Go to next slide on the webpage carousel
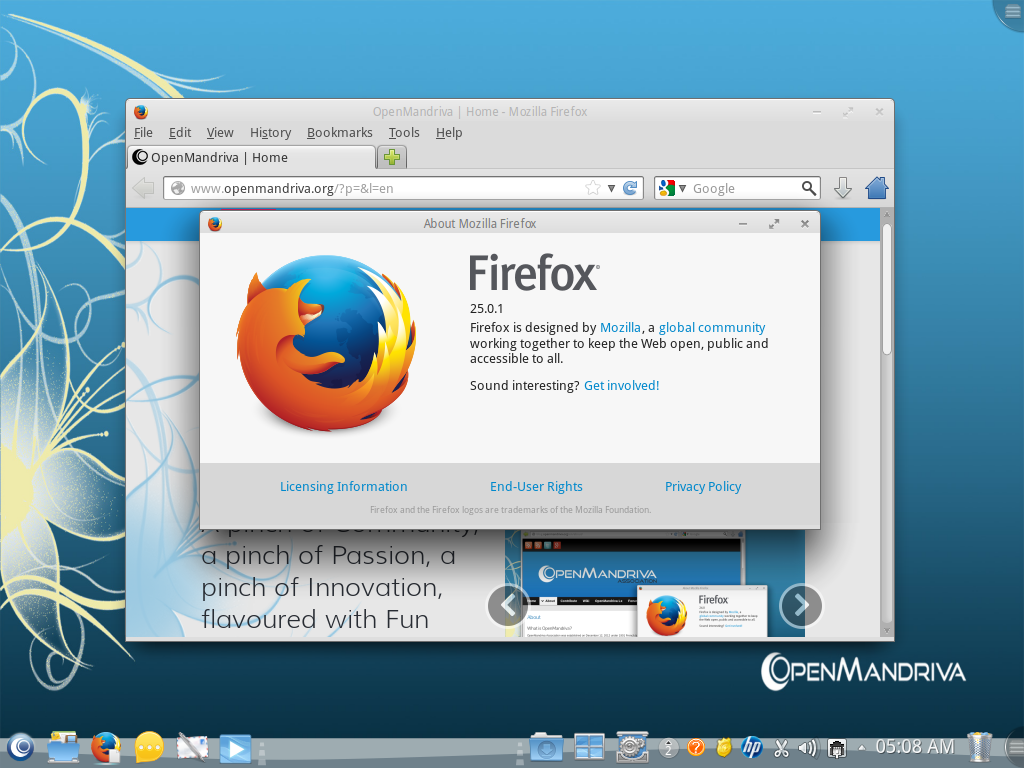The width and height of the screenshot is (1024, 768). coord(801,605)
